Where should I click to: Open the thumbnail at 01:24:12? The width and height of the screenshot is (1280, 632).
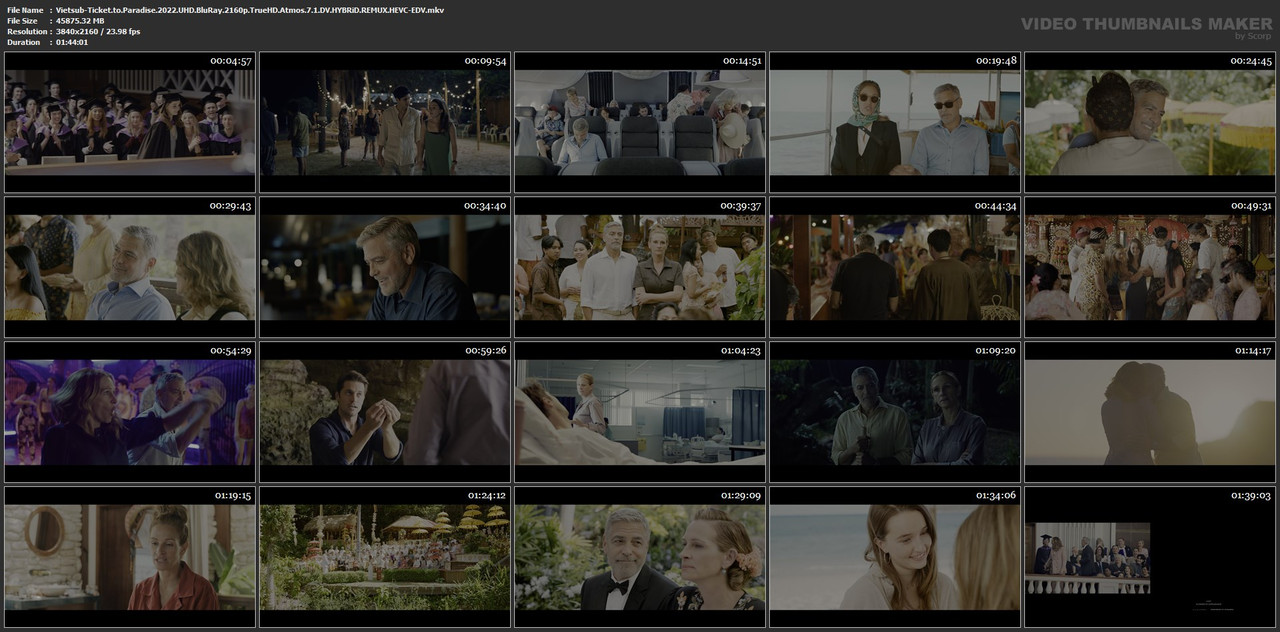385,557
